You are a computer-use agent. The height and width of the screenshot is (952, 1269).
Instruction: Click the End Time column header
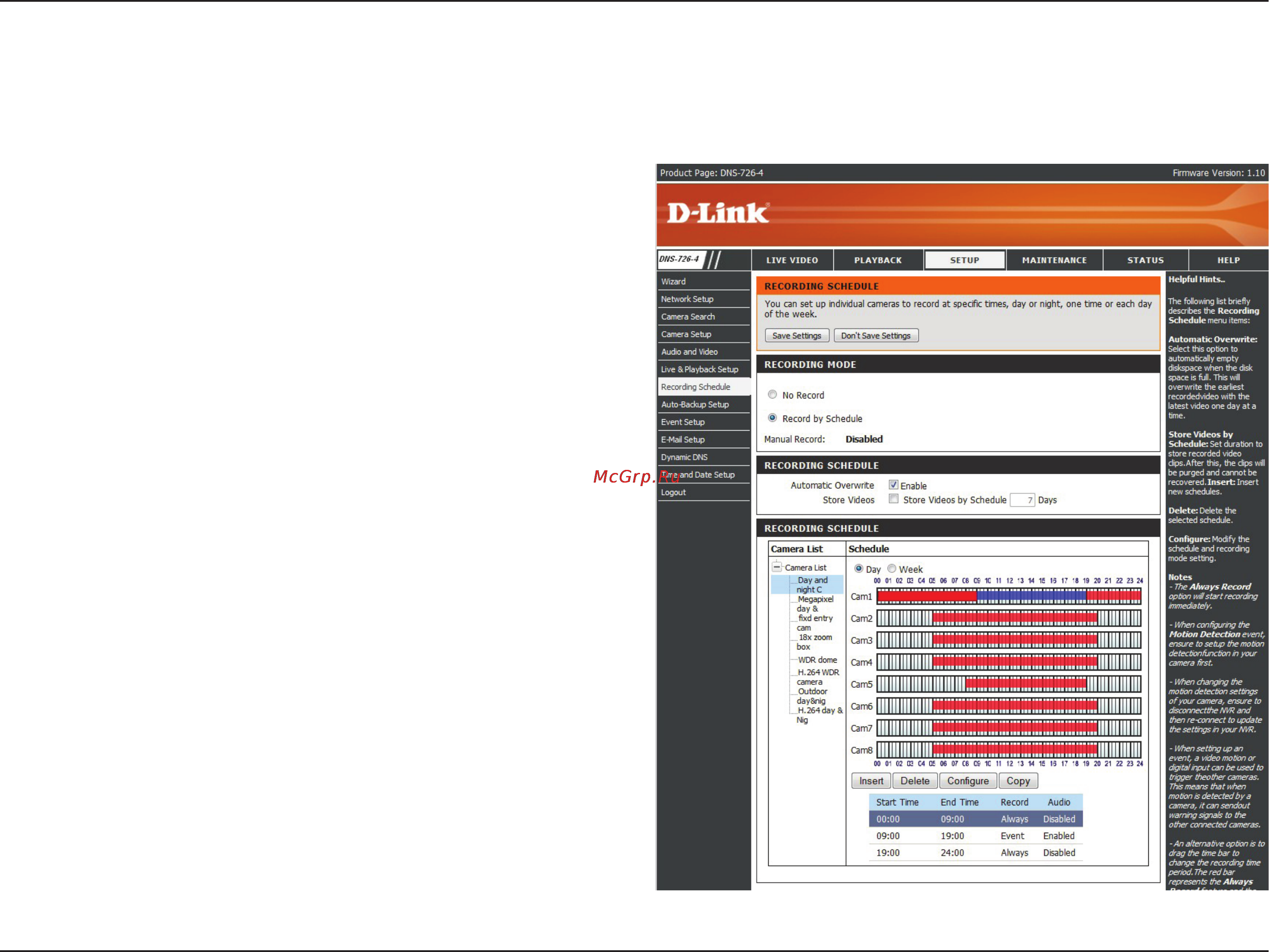(959, 802)
